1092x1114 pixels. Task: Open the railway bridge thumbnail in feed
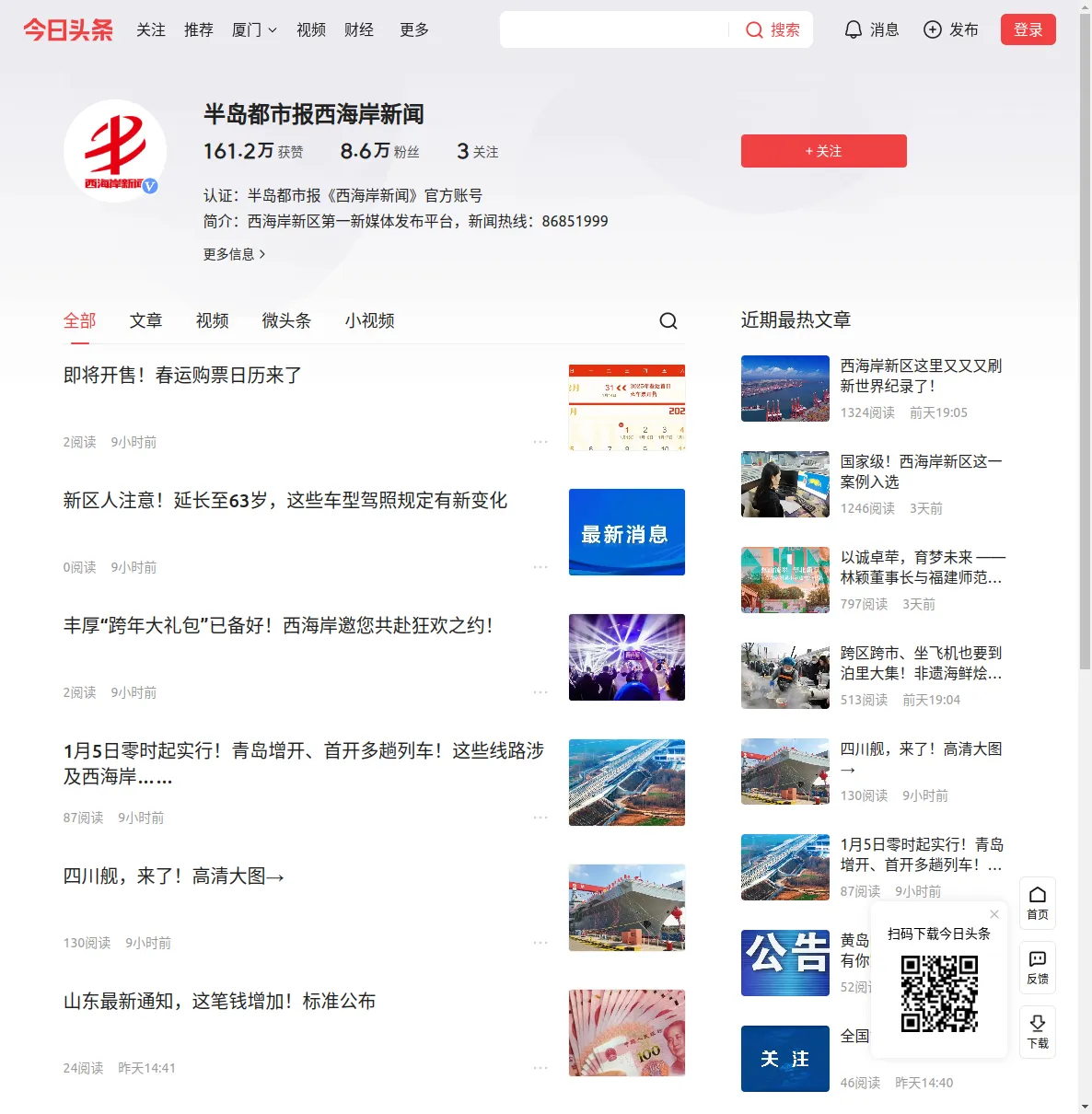tap(627, 783)
